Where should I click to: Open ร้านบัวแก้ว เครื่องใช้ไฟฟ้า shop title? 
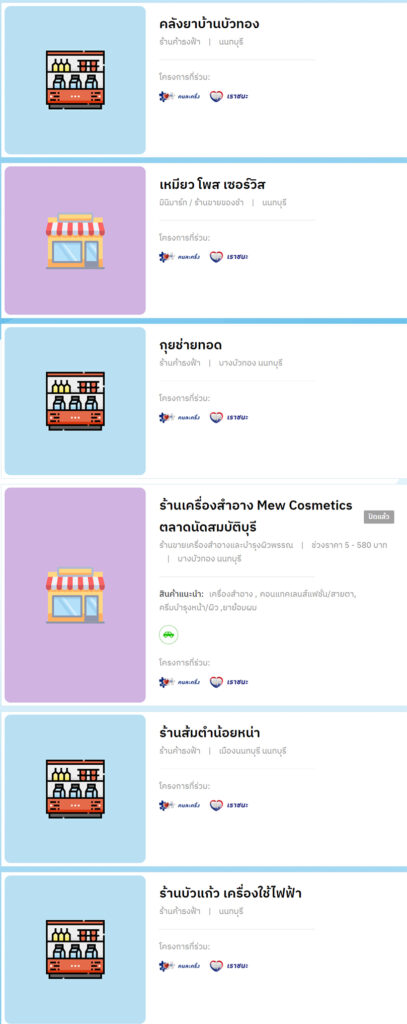click(230, 893)
